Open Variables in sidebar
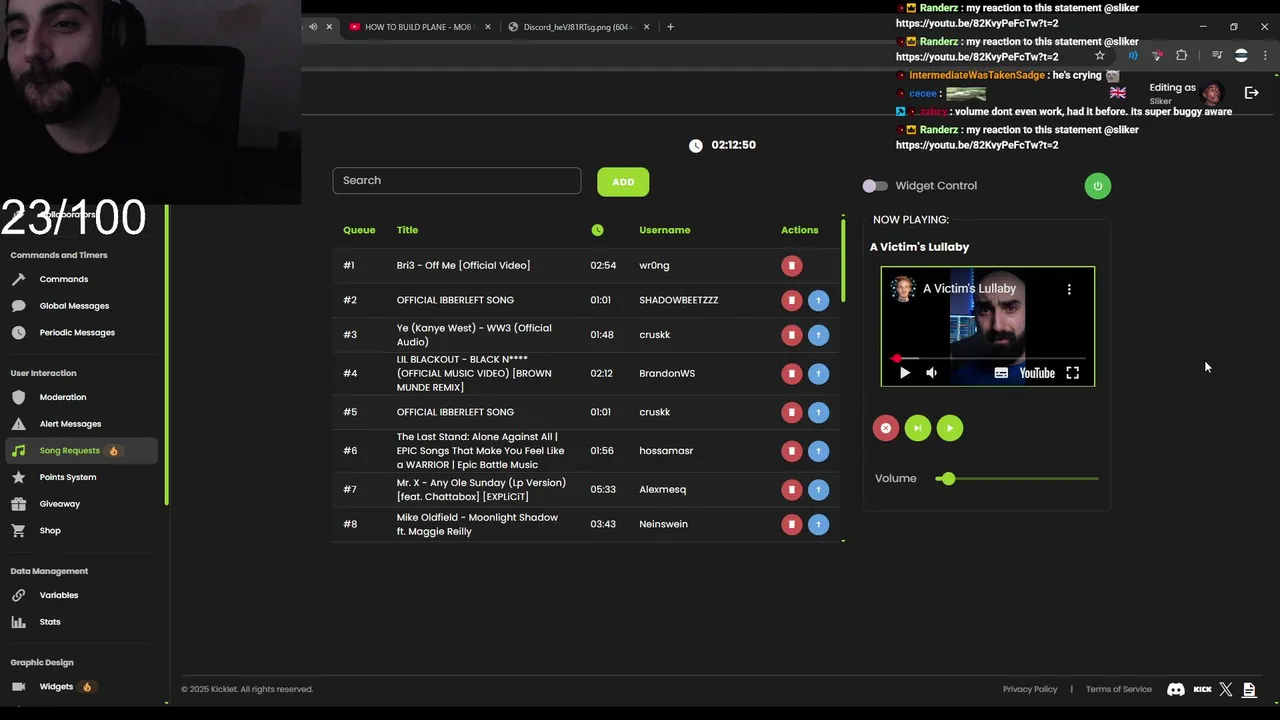 [x=59, y=595]
